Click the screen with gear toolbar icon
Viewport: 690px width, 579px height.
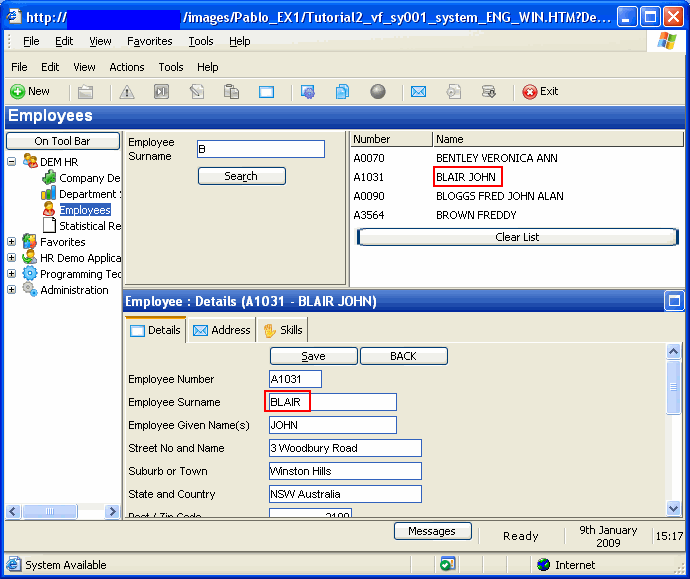[x=308, y=92]
